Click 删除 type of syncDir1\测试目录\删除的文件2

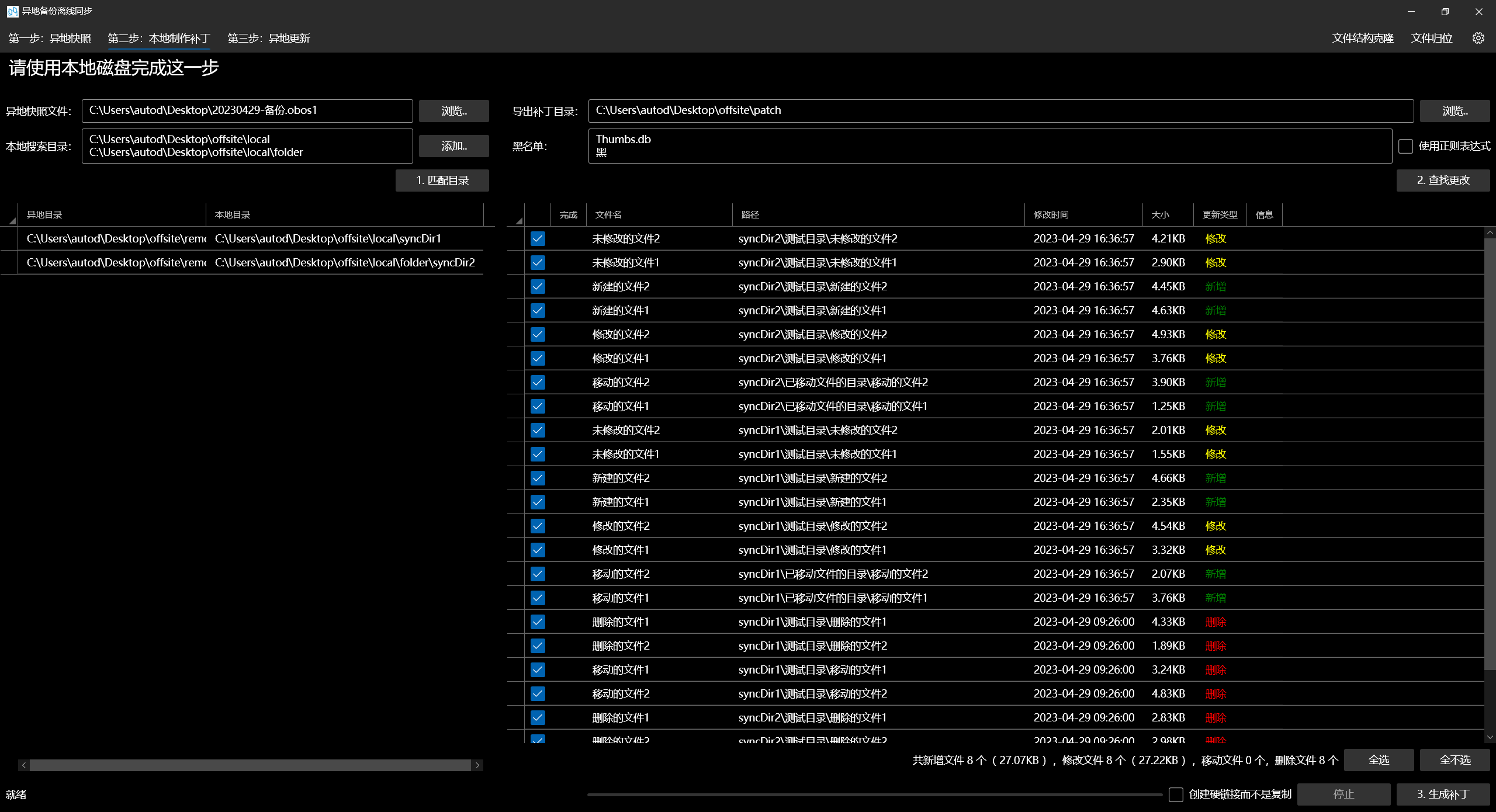click(1215, 646)
